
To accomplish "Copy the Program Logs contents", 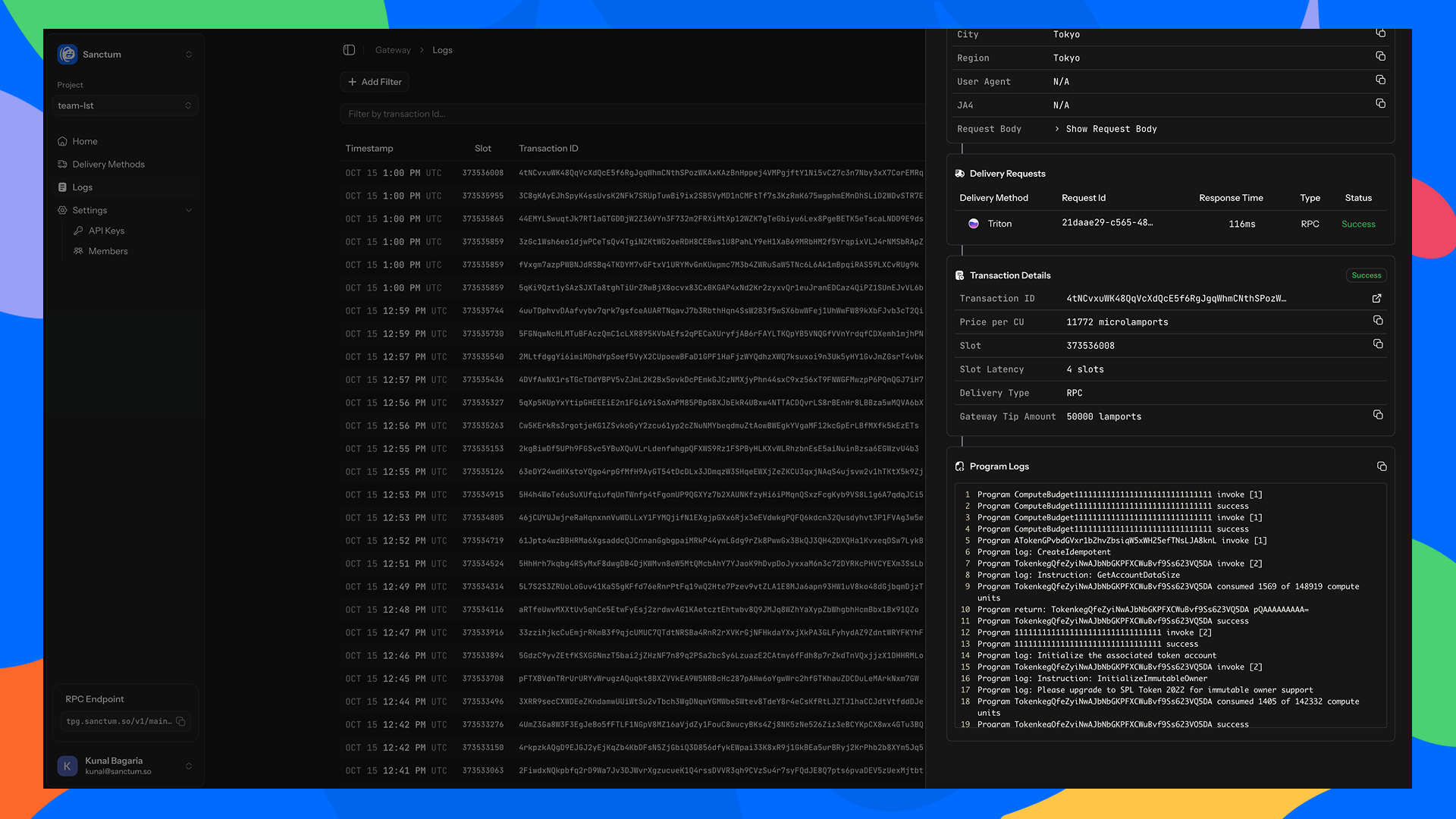I will click(x=1382, y=466).
